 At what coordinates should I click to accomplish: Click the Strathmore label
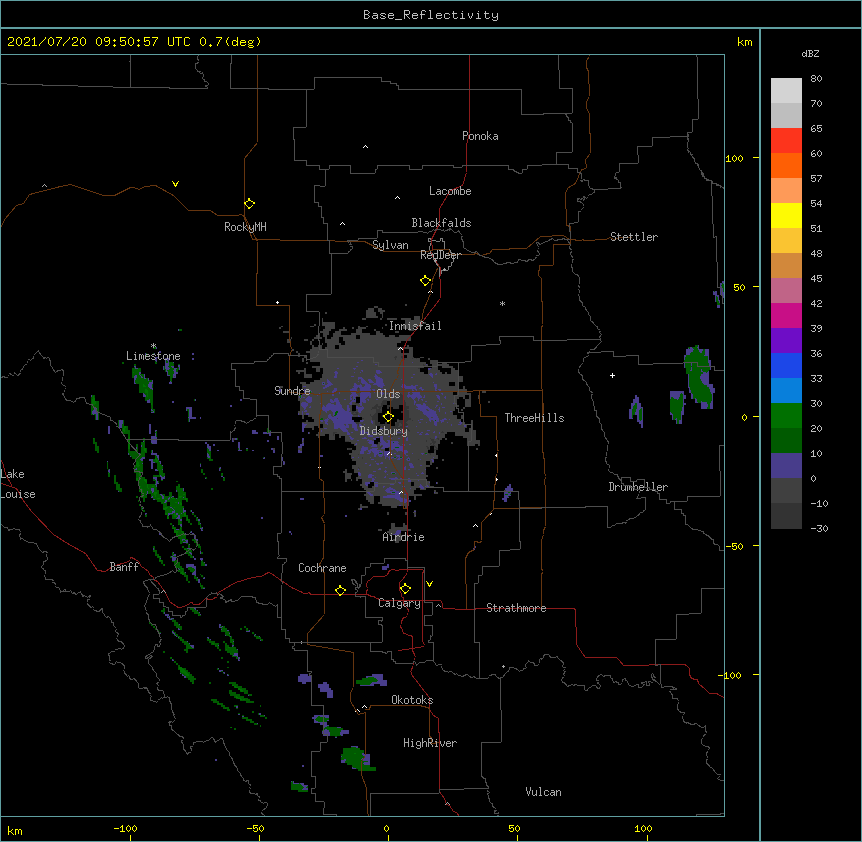[516, 608]
